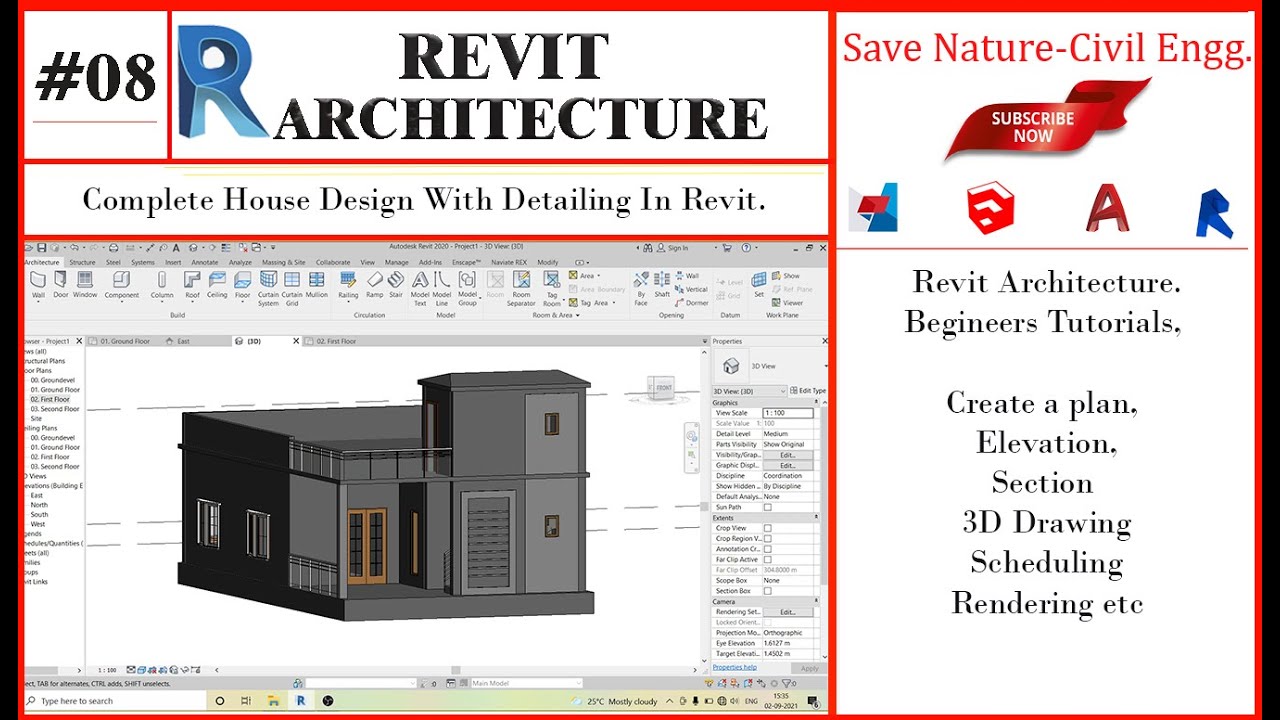Switch to the Massing & Site tab
1280x720 pixels.
(284, 262)
